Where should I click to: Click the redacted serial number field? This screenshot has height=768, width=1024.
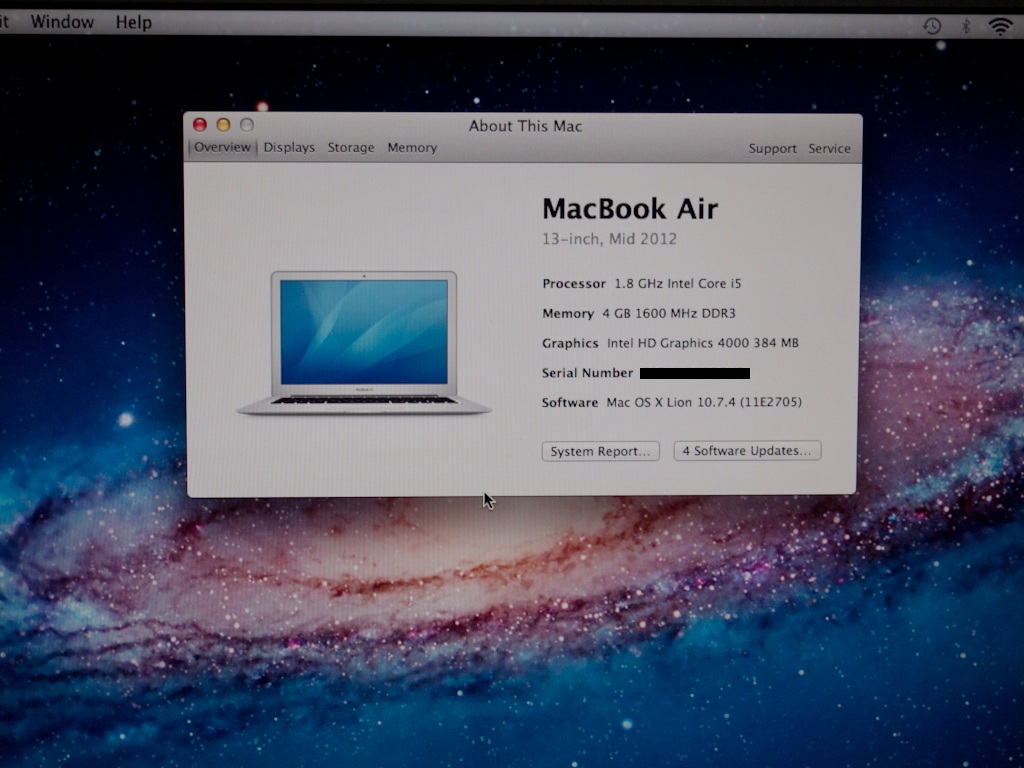(x=695, y=373)
